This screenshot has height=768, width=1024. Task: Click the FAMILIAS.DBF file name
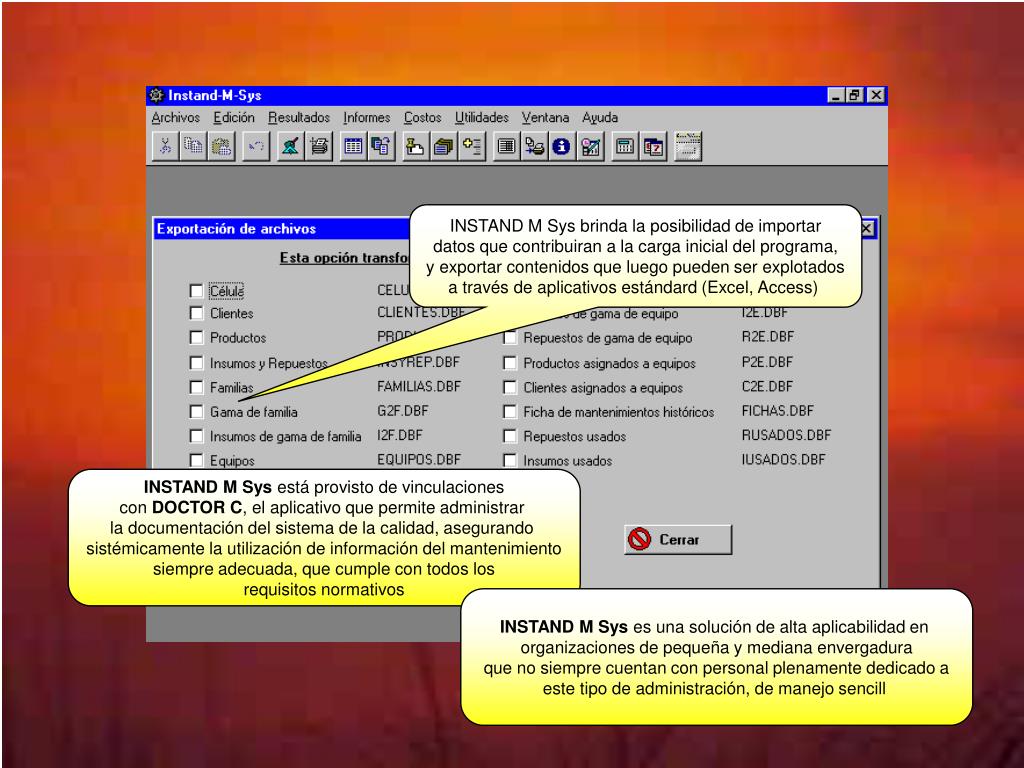pyautogui.click(x=419, y=387)
